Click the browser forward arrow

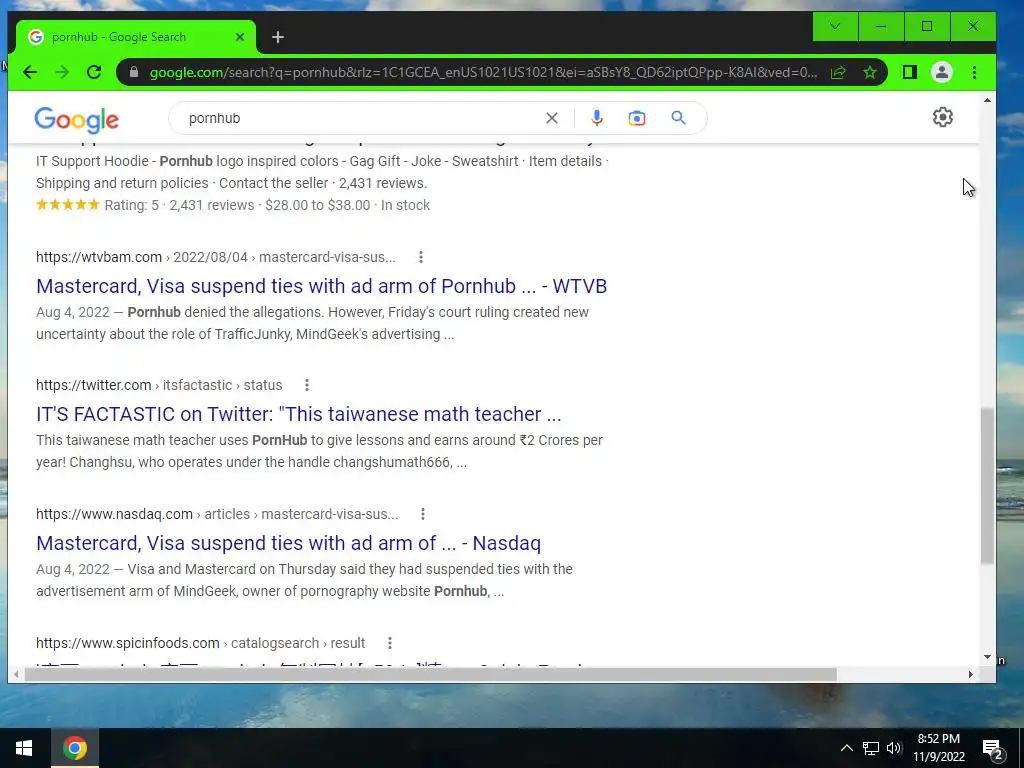(x=62, y=72)
